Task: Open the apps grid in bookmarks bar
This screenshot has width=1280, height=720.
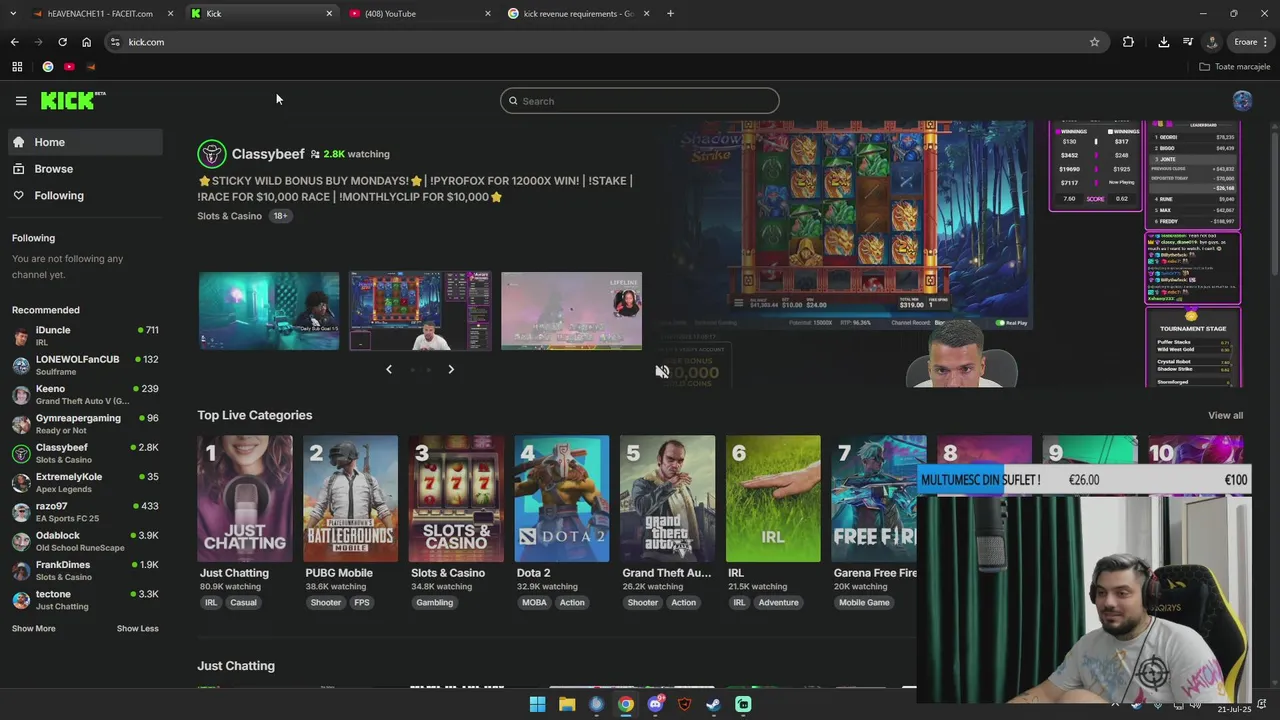Action: (17, 67)
